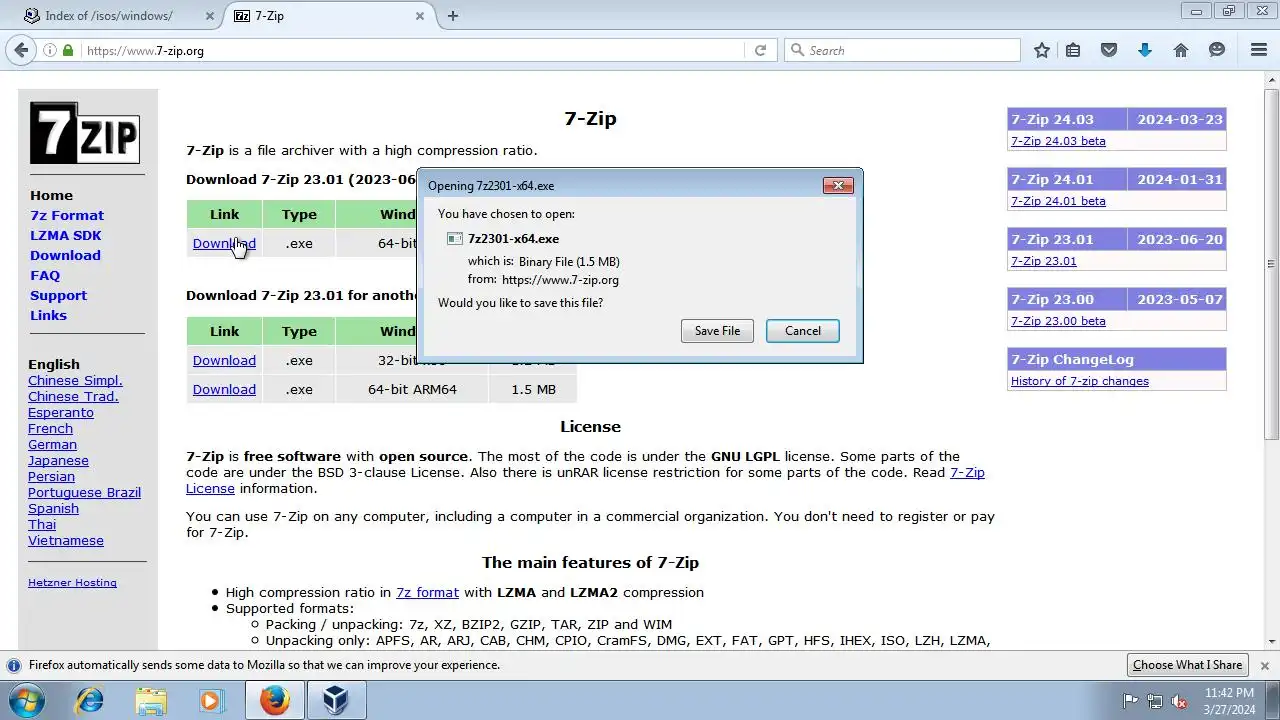Screen dimensions: 1280x720
Task: Click the muted volume tray icon
Action: point(1179,701)
